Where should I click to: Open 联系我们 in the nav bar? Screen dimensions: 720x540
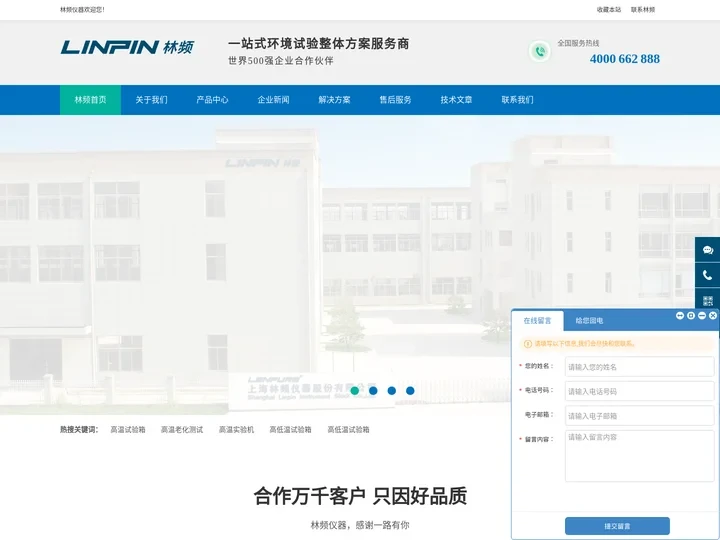(x=518, y=100)
